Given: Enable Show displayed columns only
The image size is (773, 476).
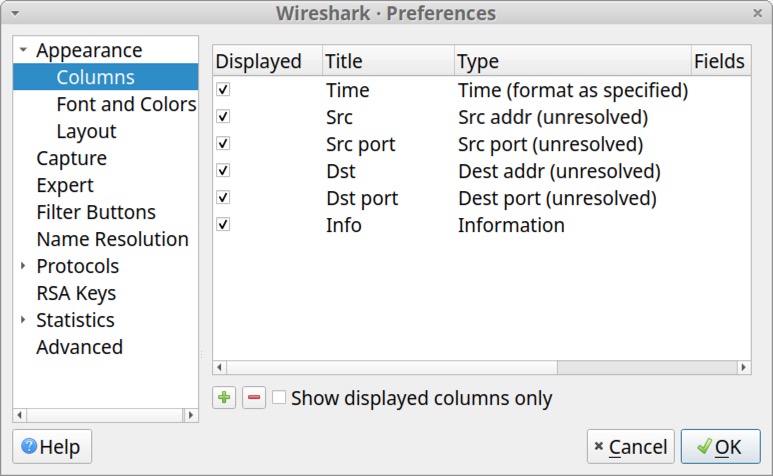Looking at the screenshot, I should click(279, 397).
